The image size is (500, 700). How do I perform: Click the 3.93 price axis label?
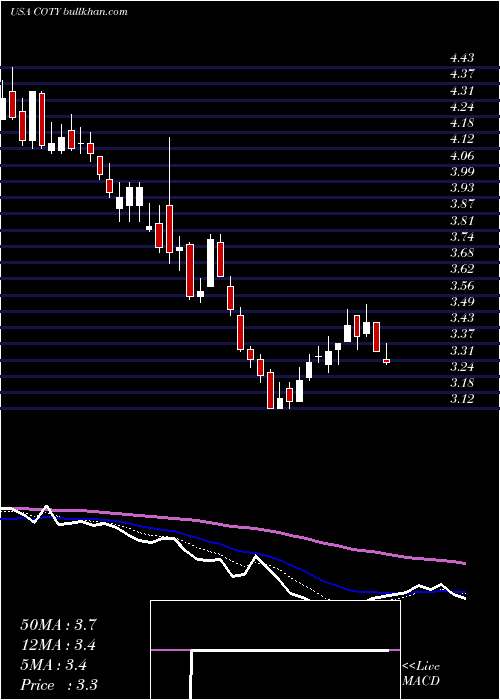(462, 188)
